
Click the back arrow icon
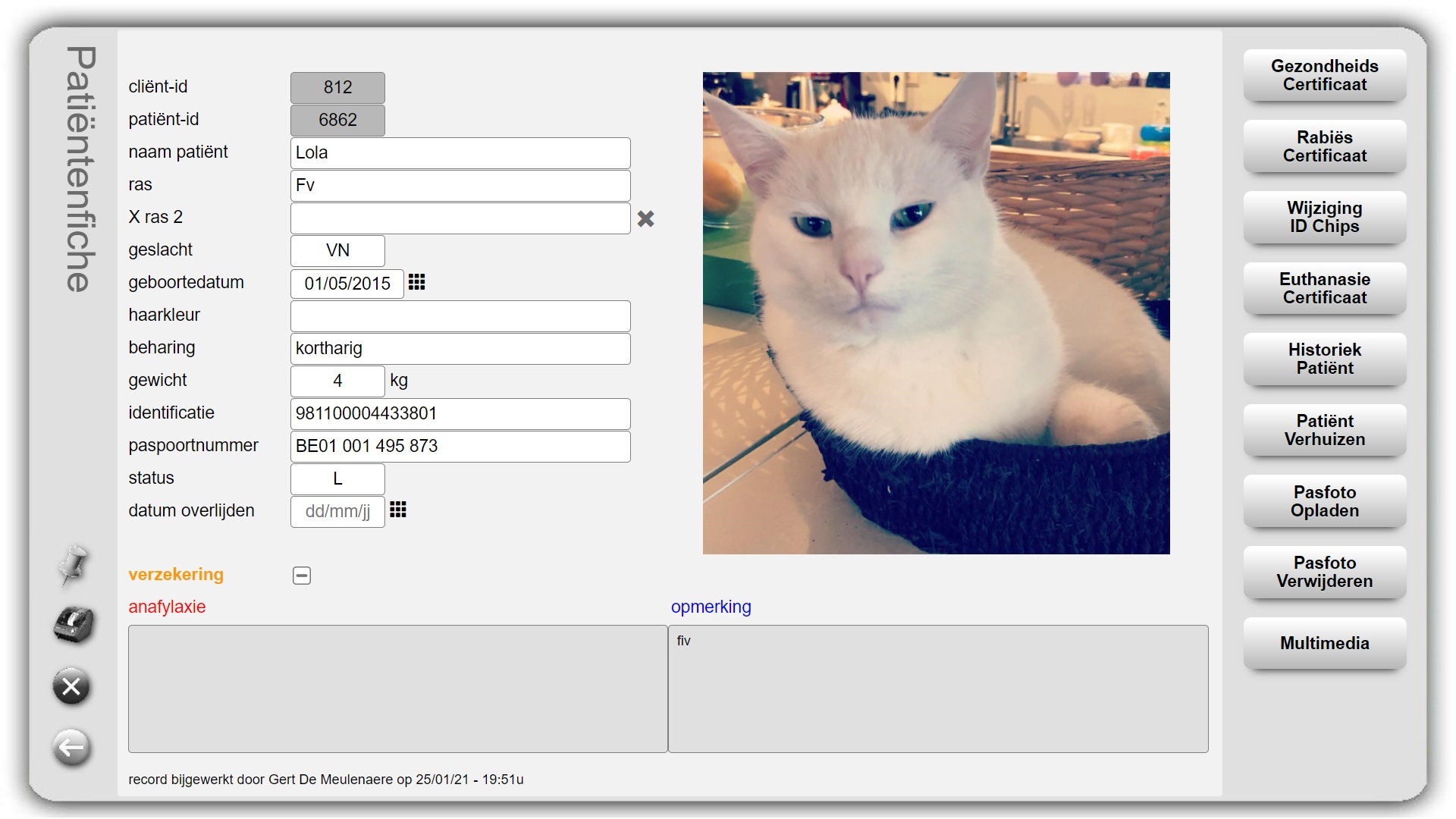72,748
